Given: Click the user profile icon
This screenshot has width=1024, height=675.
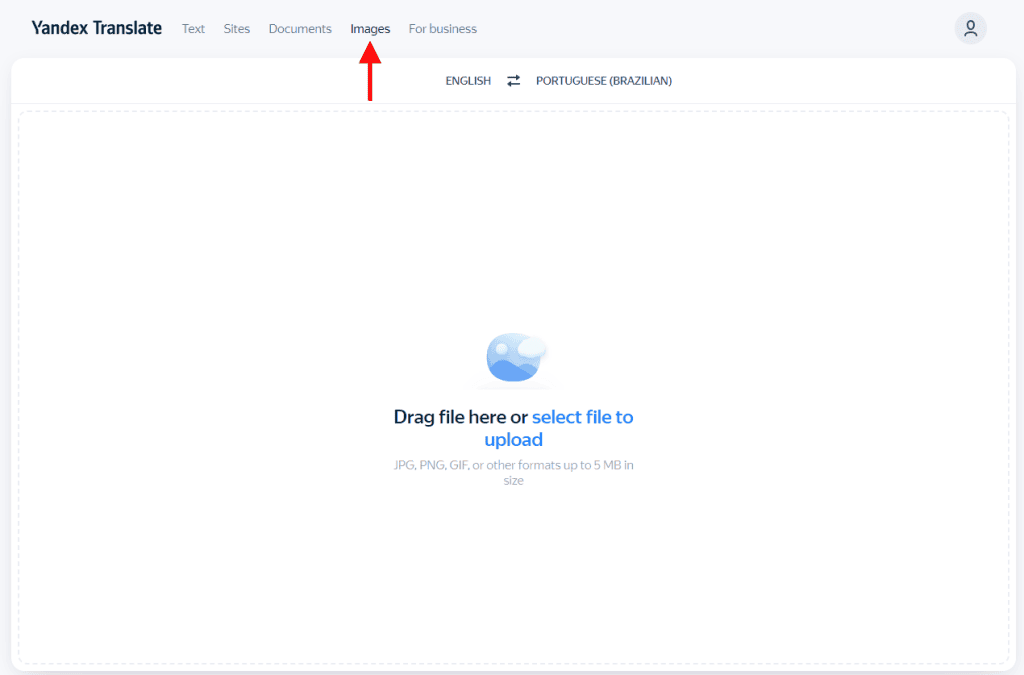Looking at the screenshot, I should coord(970,29).
